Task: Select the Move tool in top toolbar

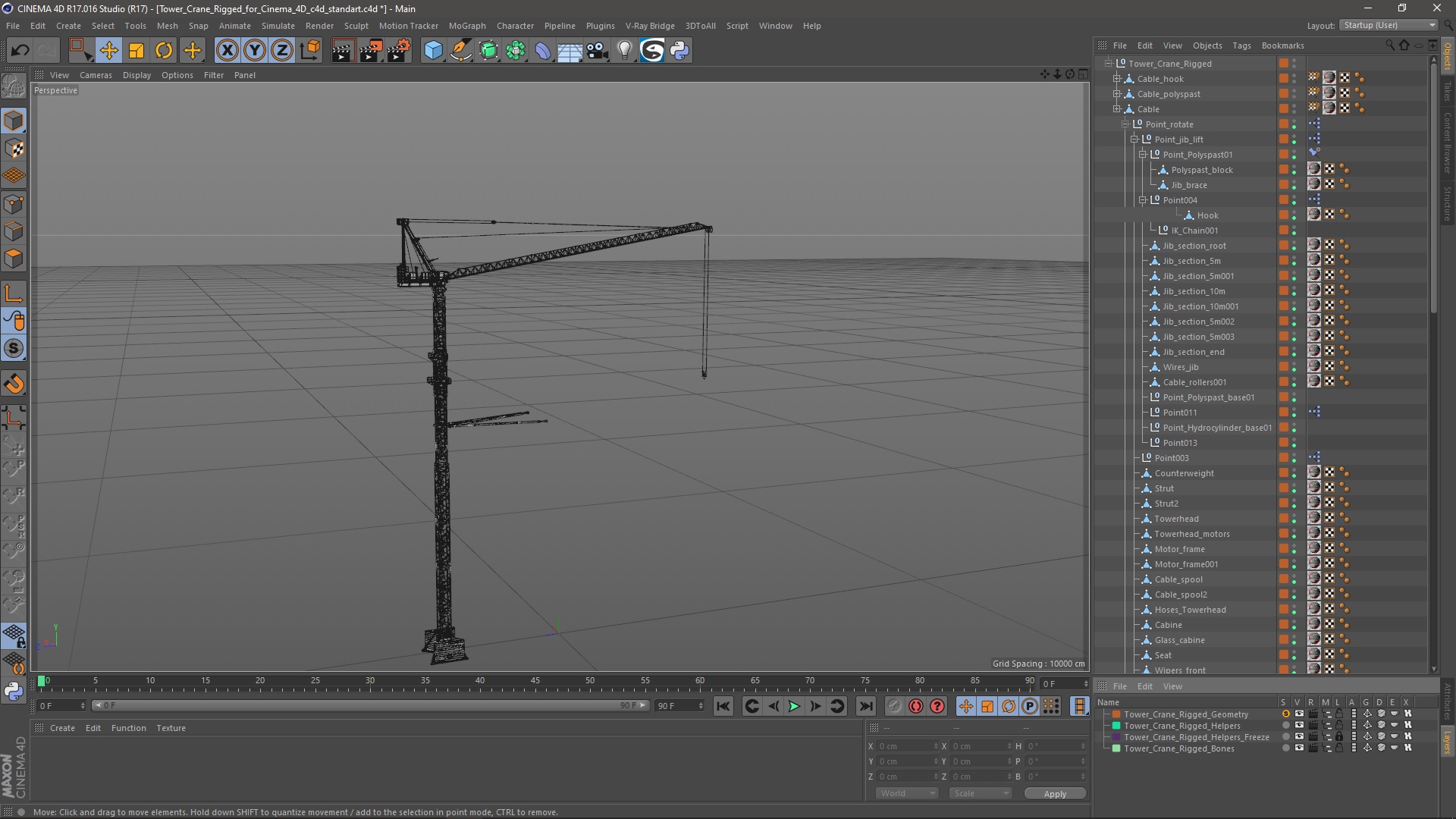Action: [x=108, y=51]
